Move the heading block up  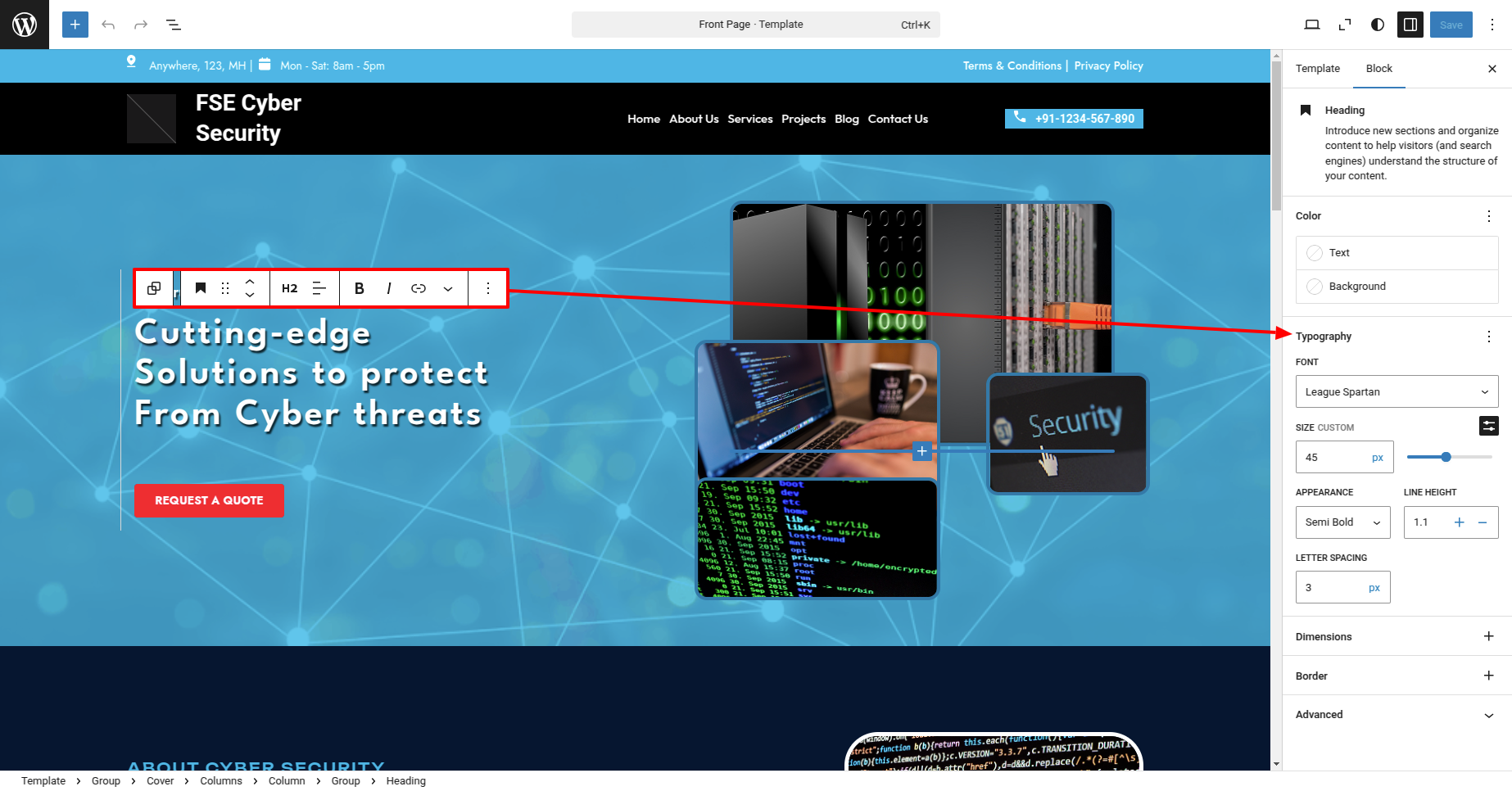point(250,281)
